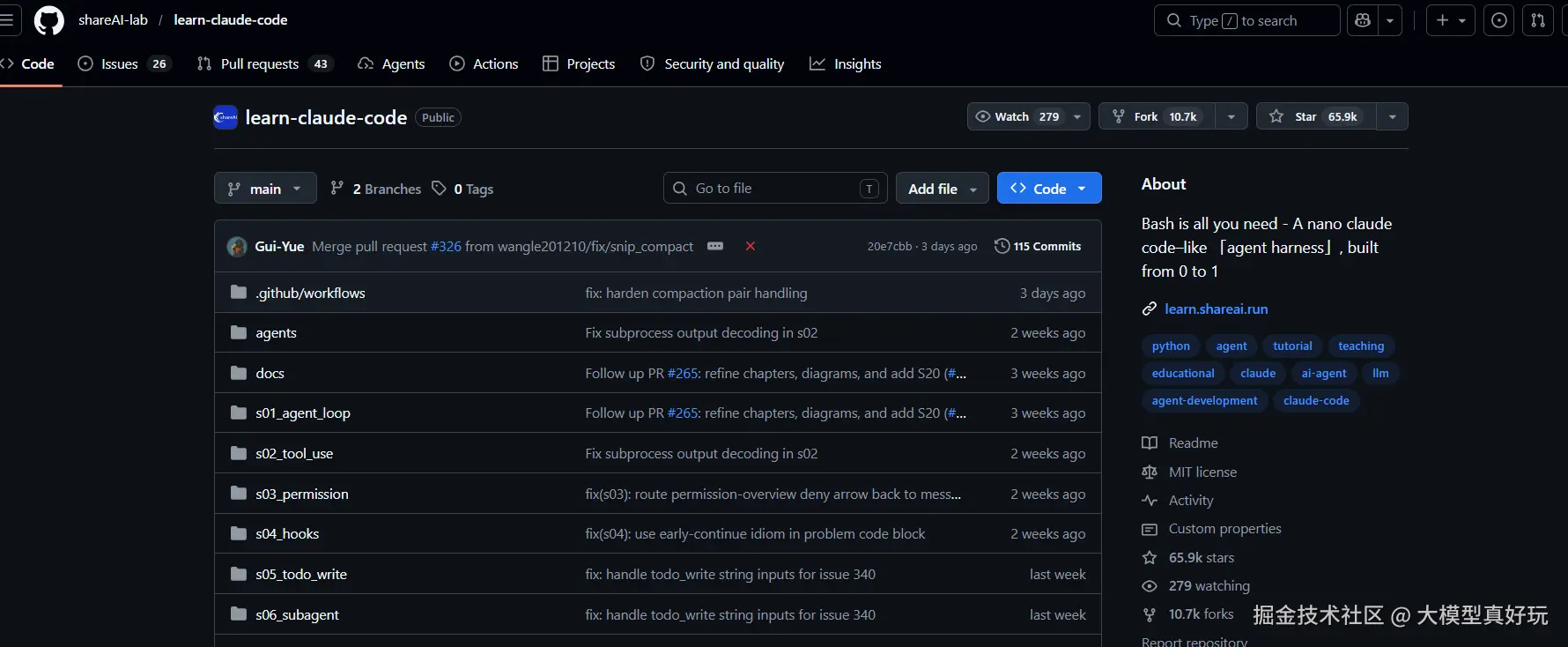Viewport: 1568px width, 647px height.
Task: Open the Copilot chat icon
Action: [x=1363, y=20]
